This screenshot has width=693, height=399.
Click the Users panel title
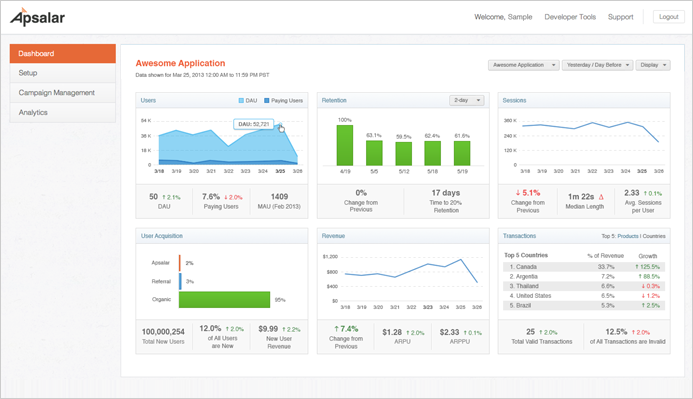pyautogui.click(x=148, y=100)
